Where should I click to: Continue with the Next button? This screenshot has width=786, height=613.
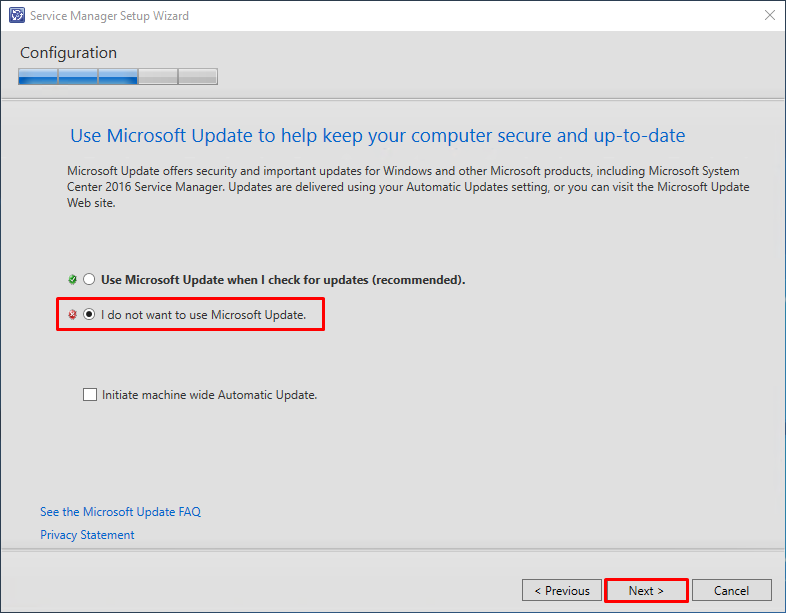coord(646,590)
